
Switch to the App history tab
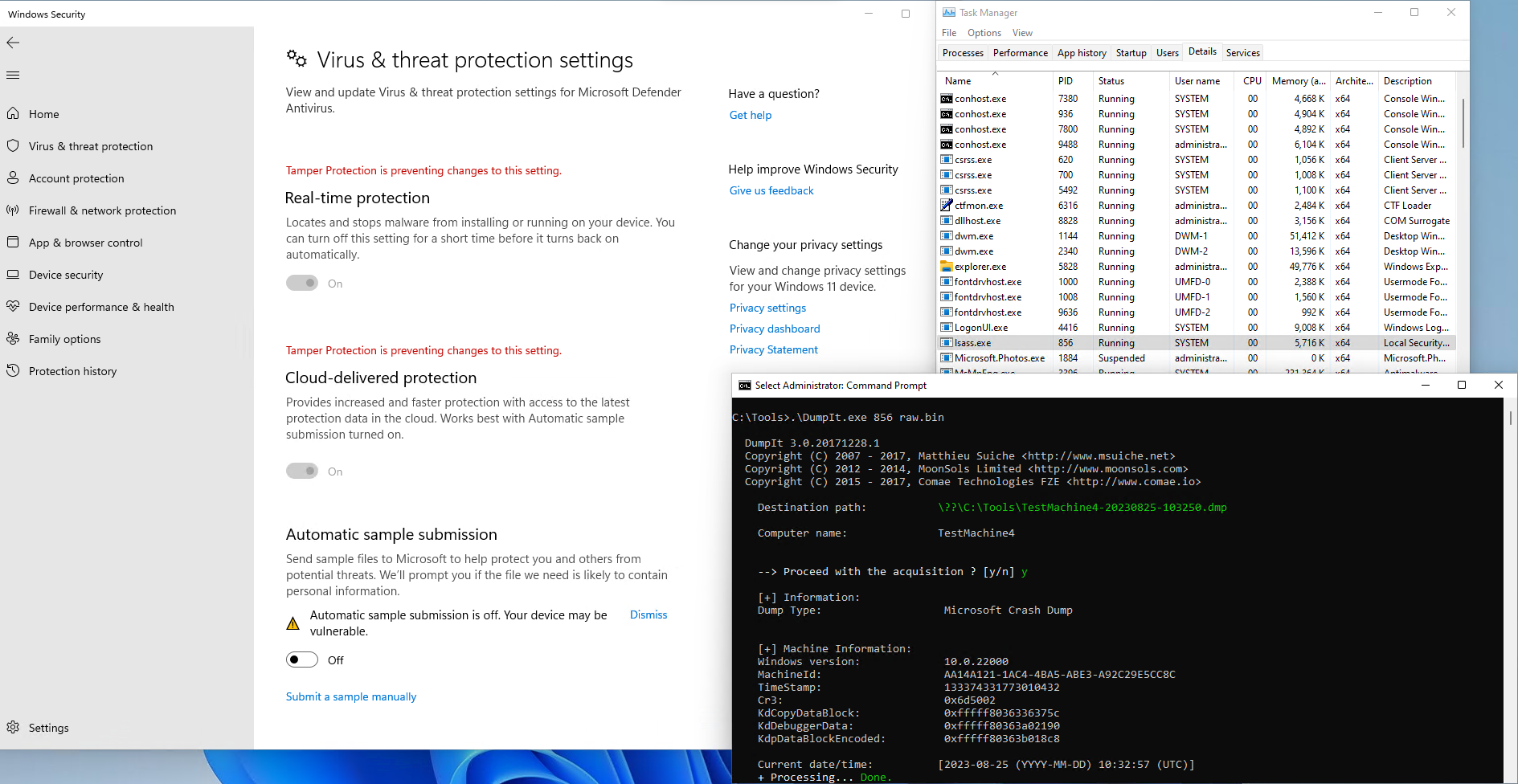click(x=1082, y=53)
